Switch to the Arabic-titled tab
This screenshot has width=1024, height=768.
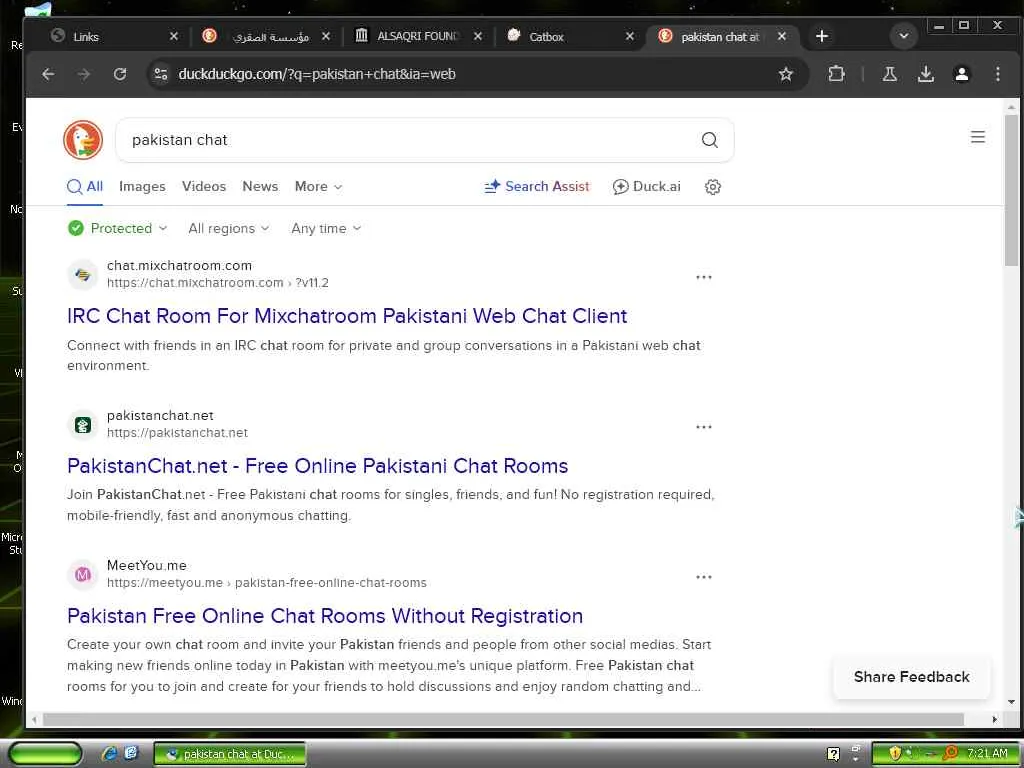[x=264, y=37]
